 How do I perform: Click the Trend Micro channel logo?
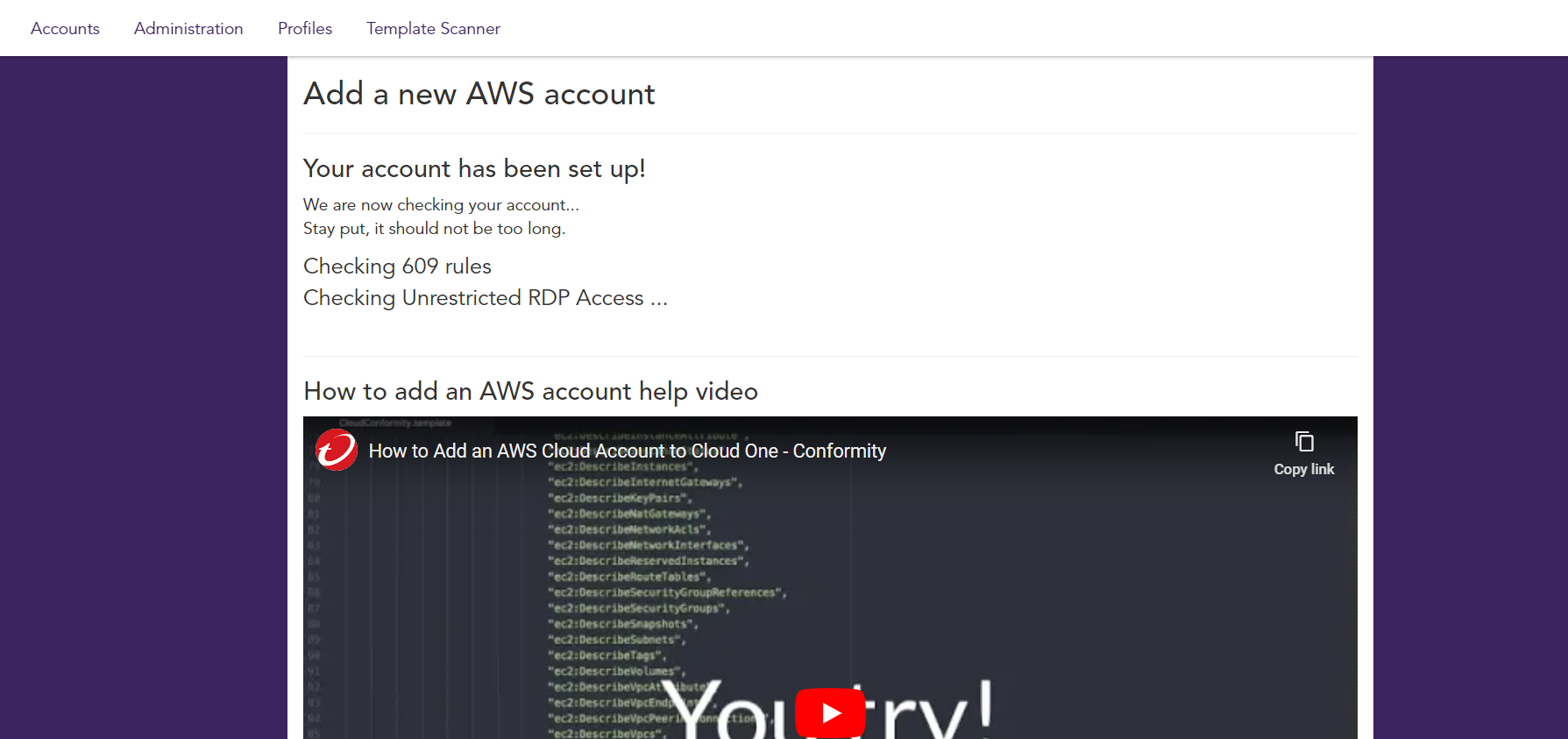[x=337, y=450]
